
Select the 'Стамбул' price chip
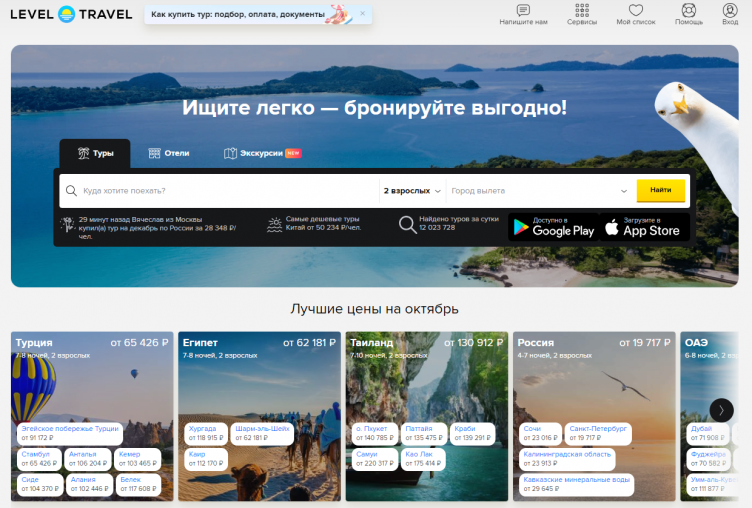(39, 459)
